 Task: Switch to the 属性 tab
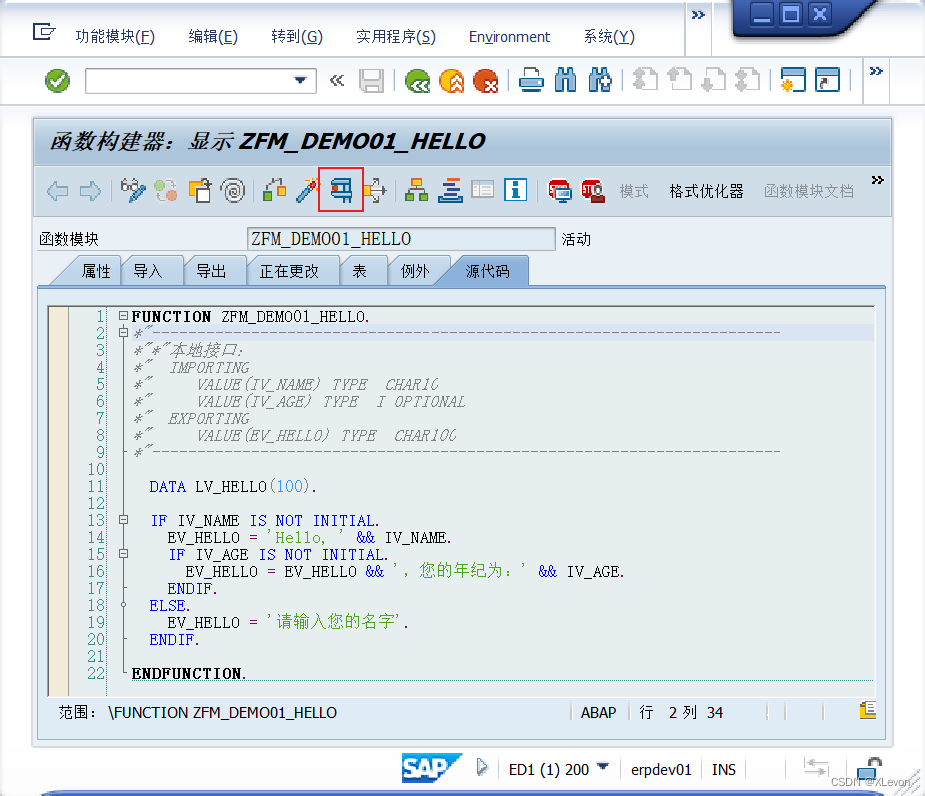96,271
